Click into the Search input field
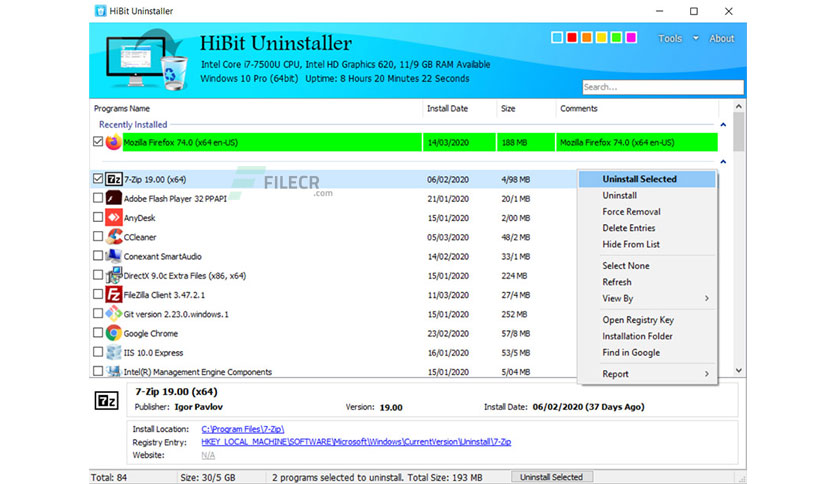The height and width of the screenshot is (484, 836). coord(663,87)
